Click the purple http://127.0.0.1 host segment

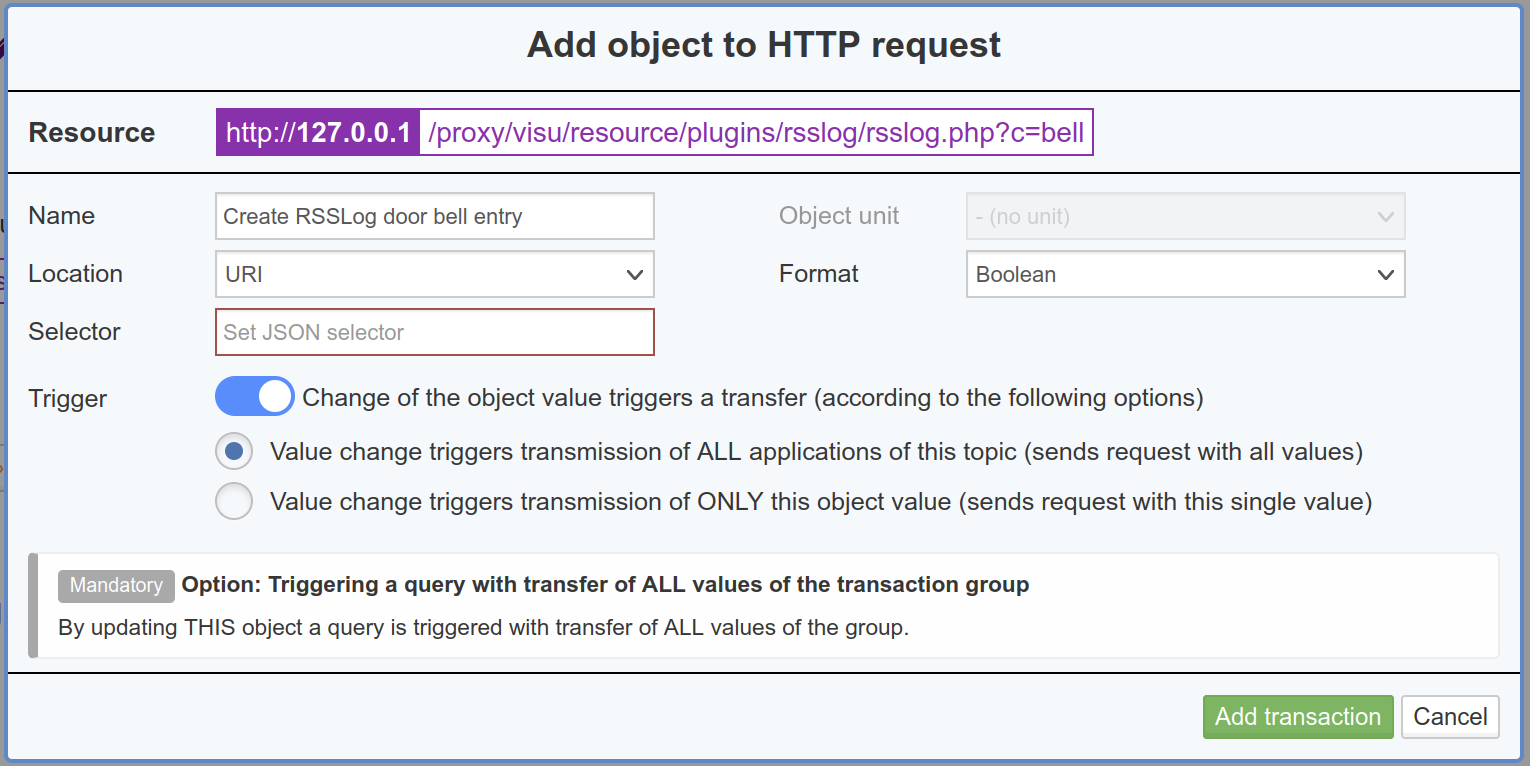(318, 133)
